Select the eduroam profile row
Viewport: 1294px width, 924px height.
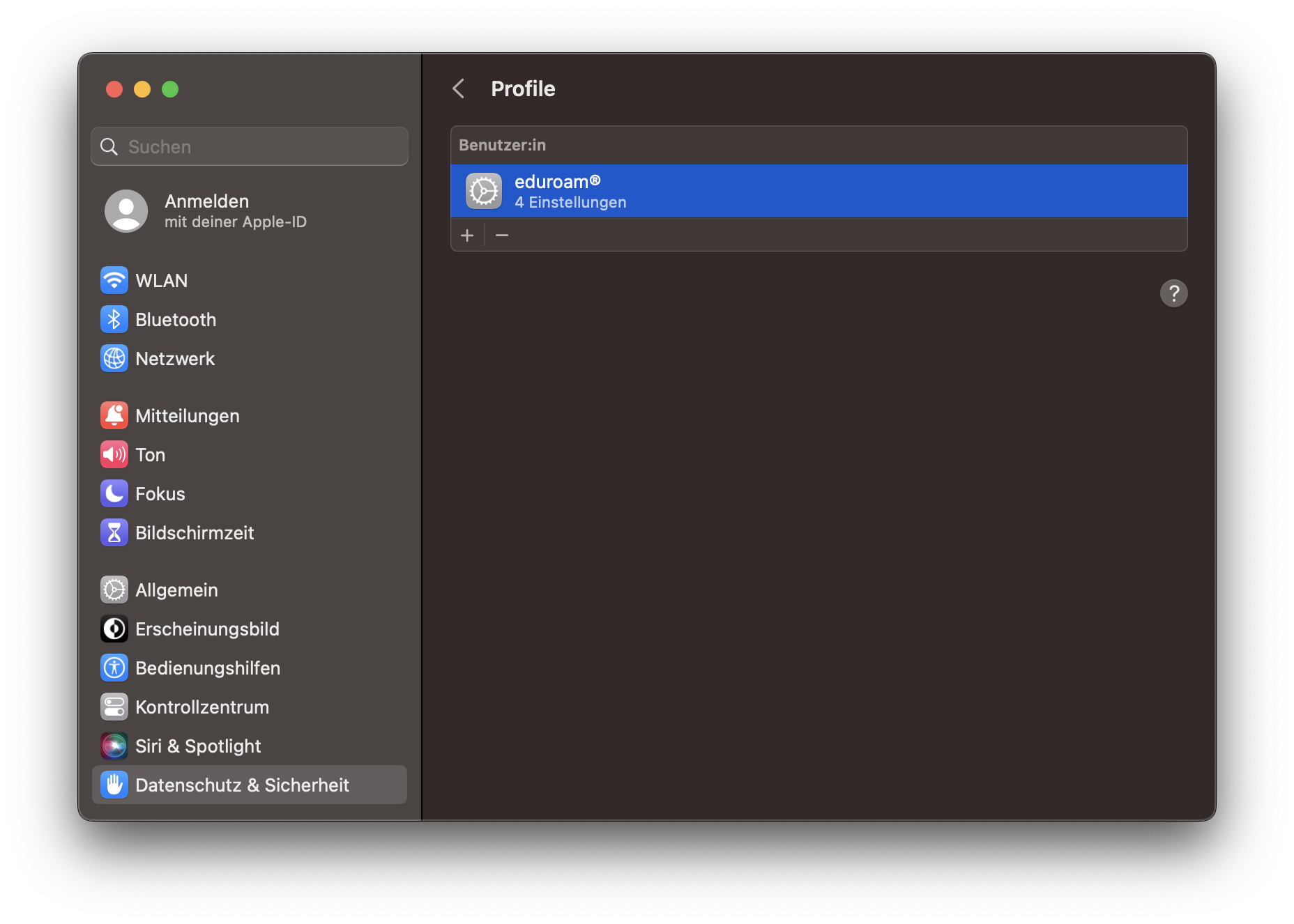click(819, 192)
